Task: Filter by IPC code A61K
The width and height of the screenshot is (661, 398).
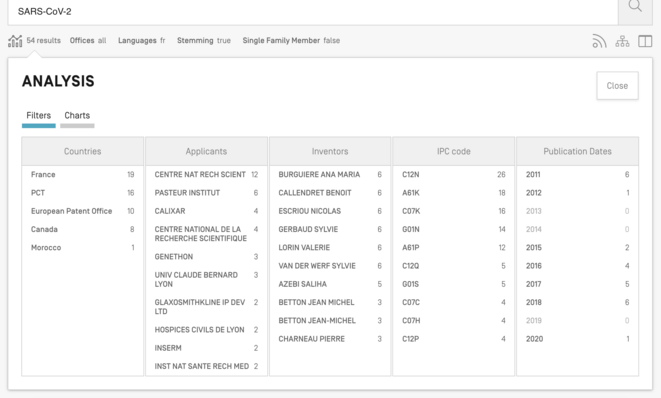Action: tap(454, 193)
